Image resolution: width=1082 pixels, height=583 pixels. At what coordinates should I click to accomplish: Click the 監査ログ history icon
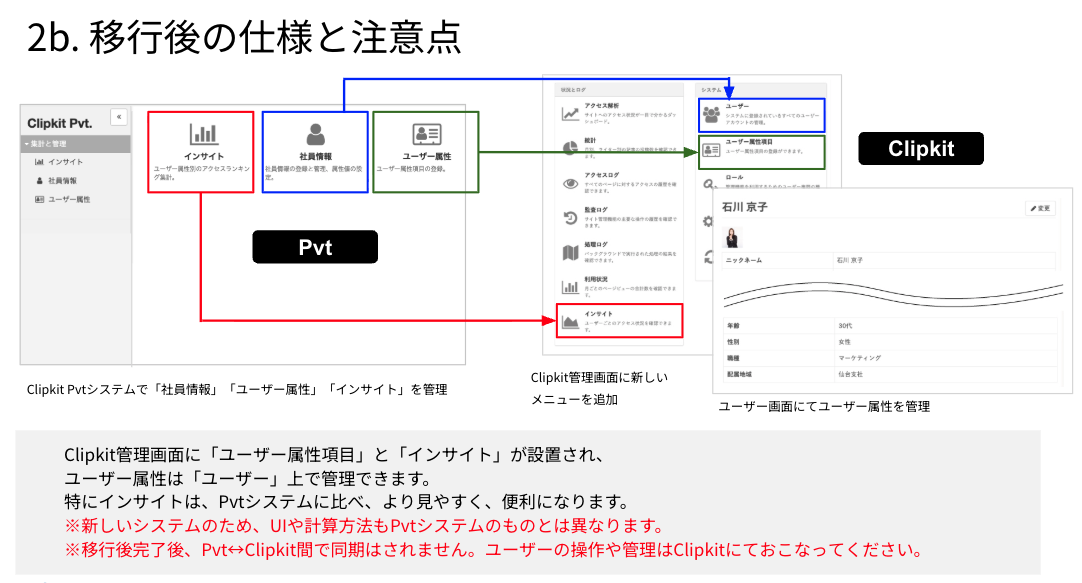coord(570,218)
